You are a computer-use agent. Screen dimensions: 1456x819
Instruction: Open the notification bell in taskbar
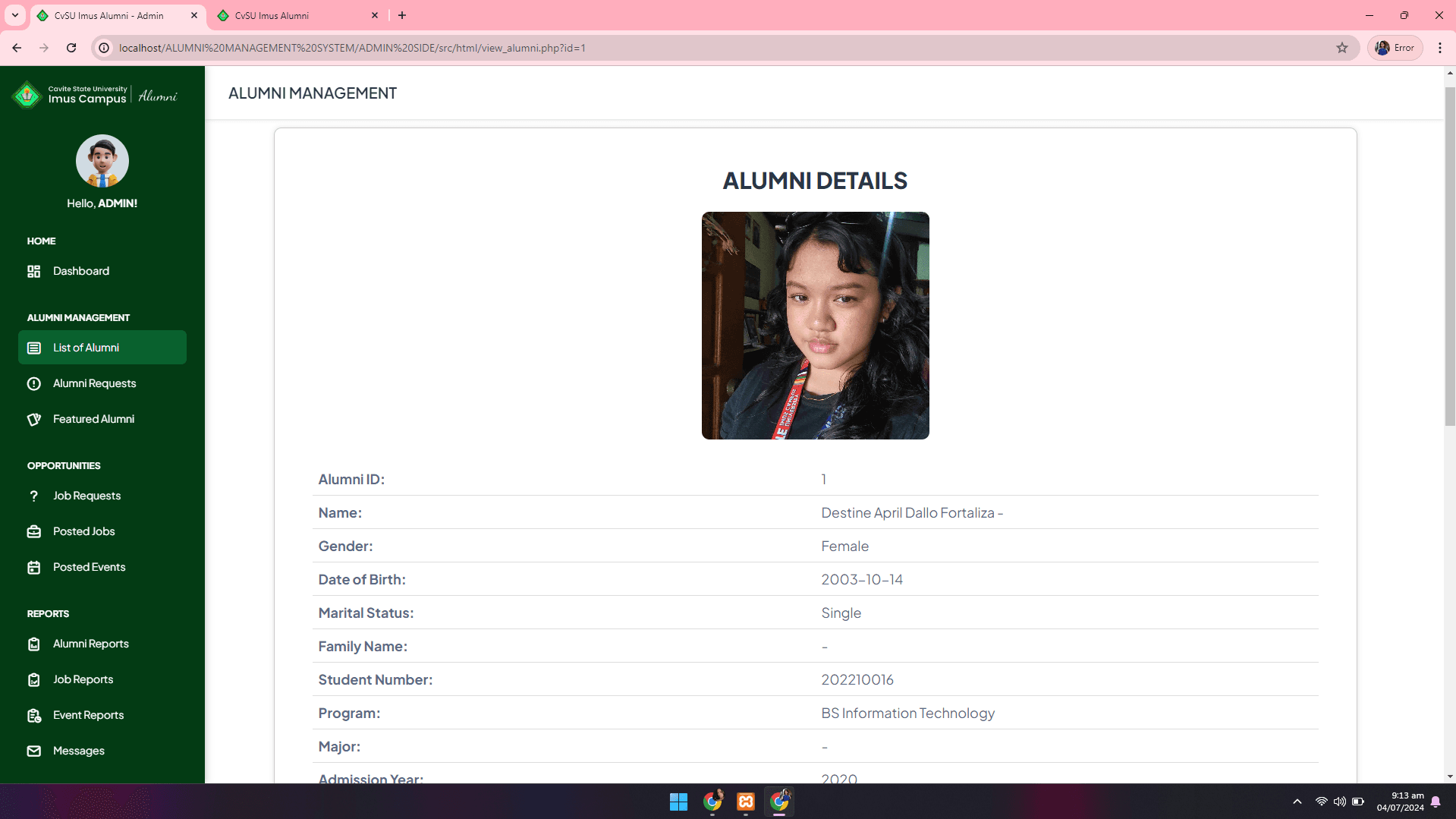[1436, 802]
